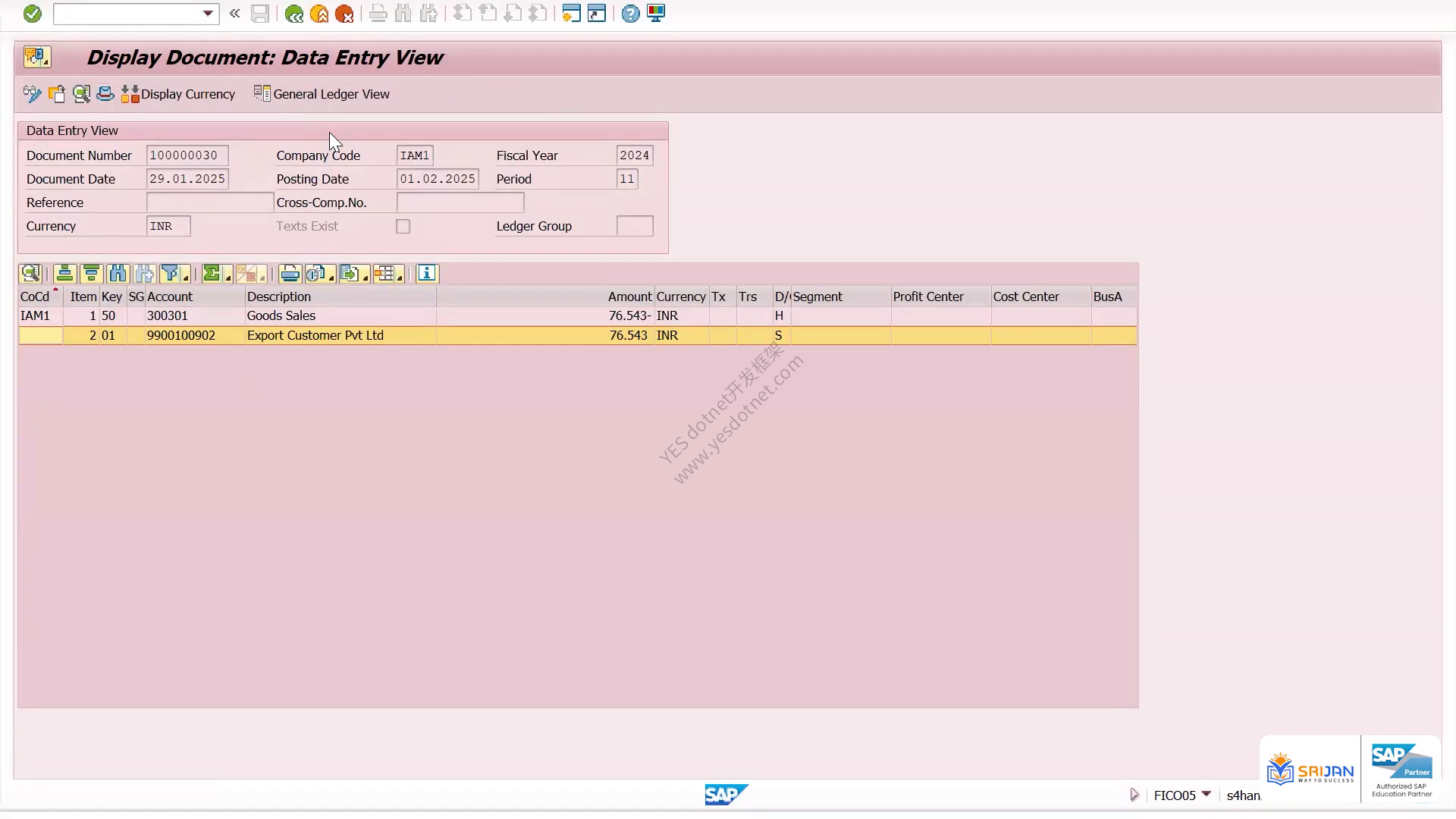The image size is (1456, 819).
Task: Open the Subtotals dropdown in grid toolbar
Action: click(x=250, y=274)
